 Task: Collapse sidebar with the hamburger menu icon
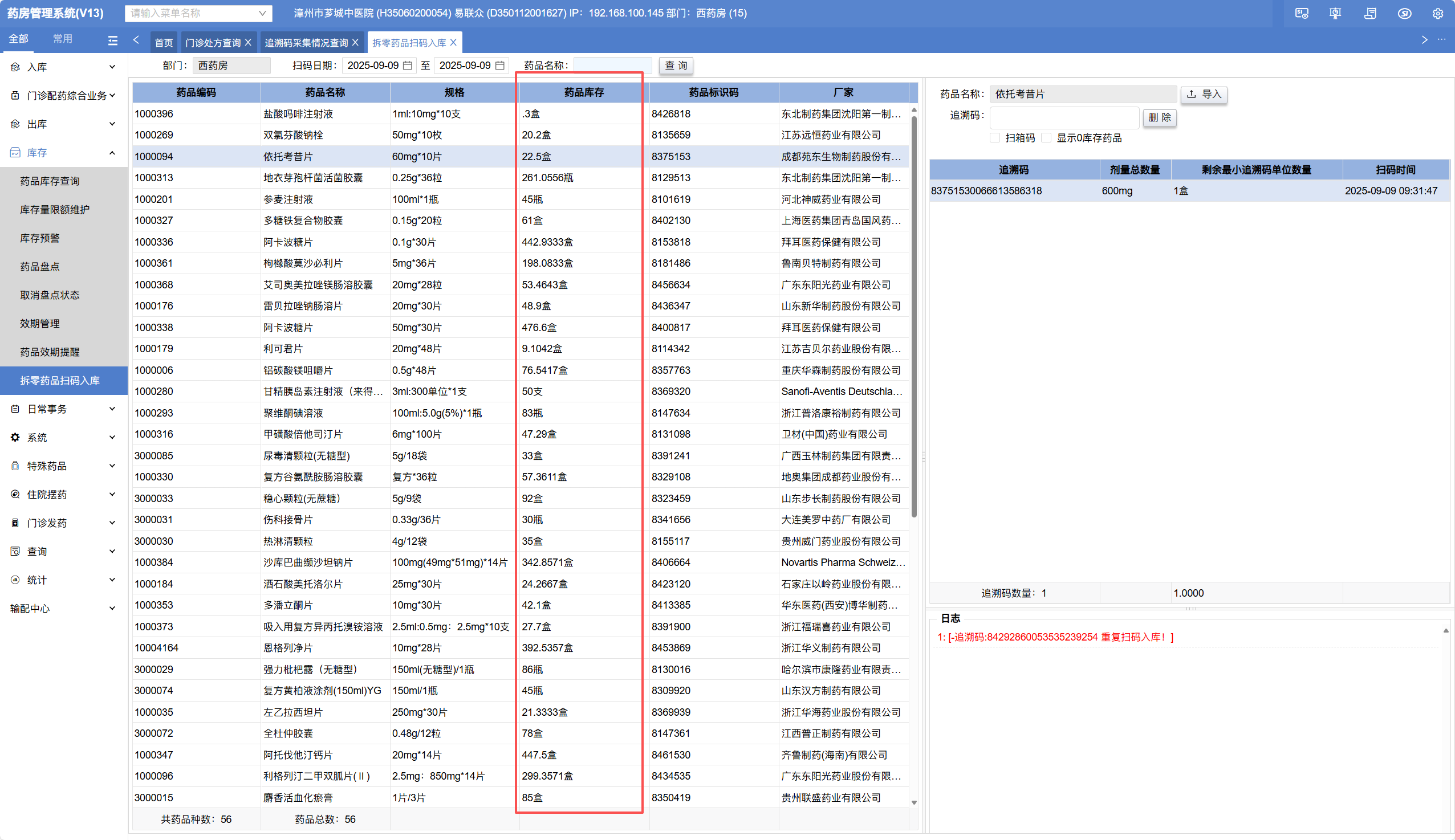tap(112, 40)
